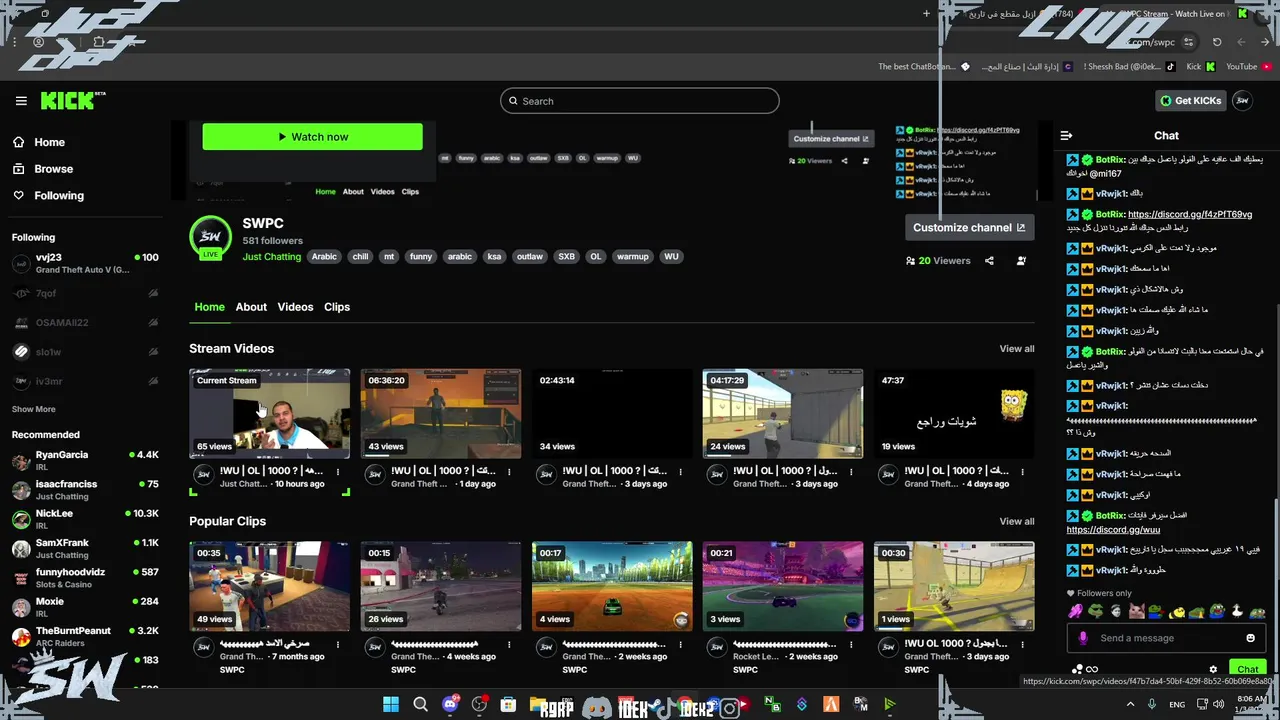Open the 00:17 Rocket League clip thumbnail
This screenshot has height=720, width=1280.
point(612,586)
